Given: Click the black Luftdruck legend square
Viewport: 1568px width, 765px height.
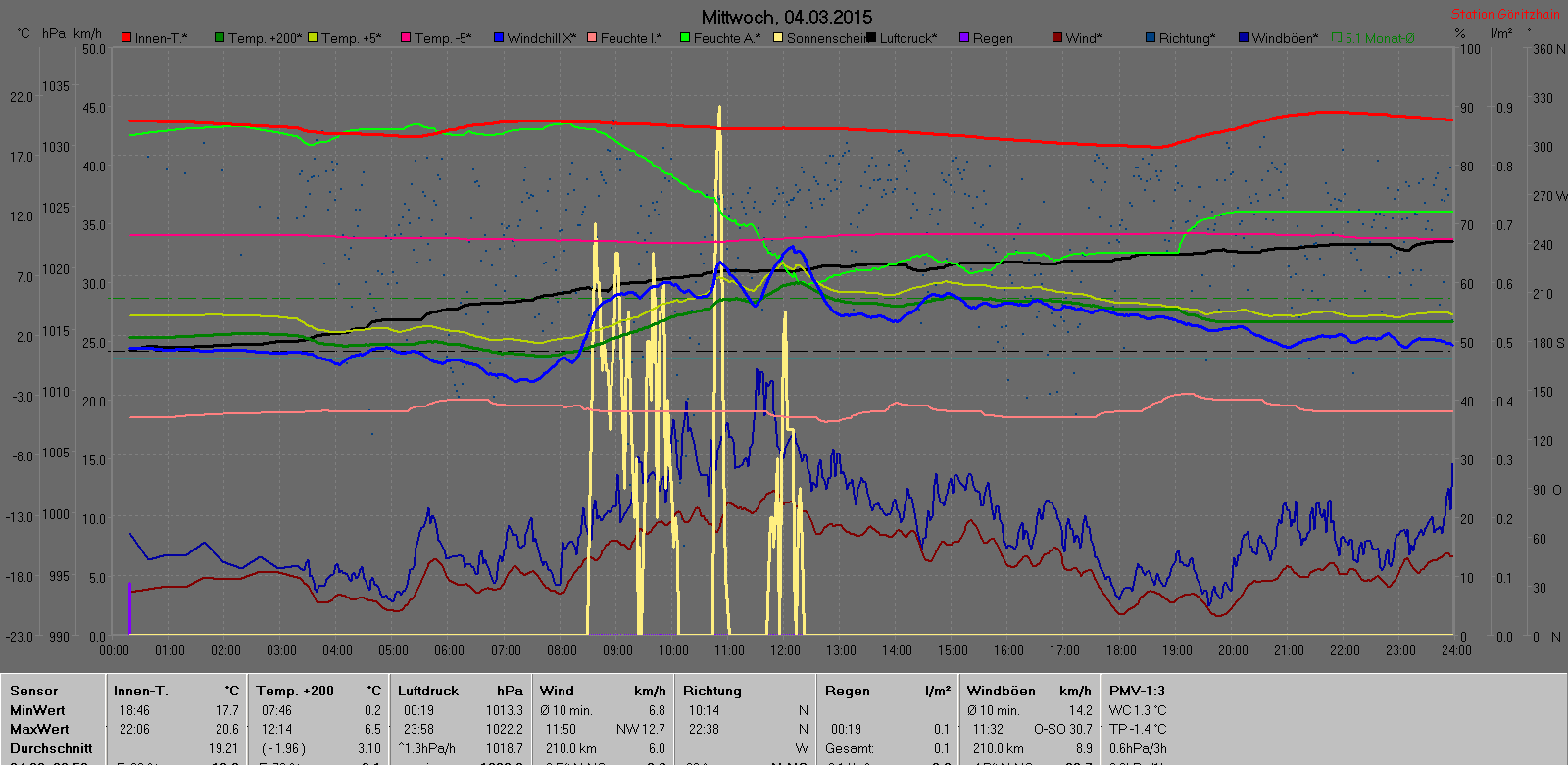Looking at the screenshot, I should pyautogui.click(x=871, y=38).
